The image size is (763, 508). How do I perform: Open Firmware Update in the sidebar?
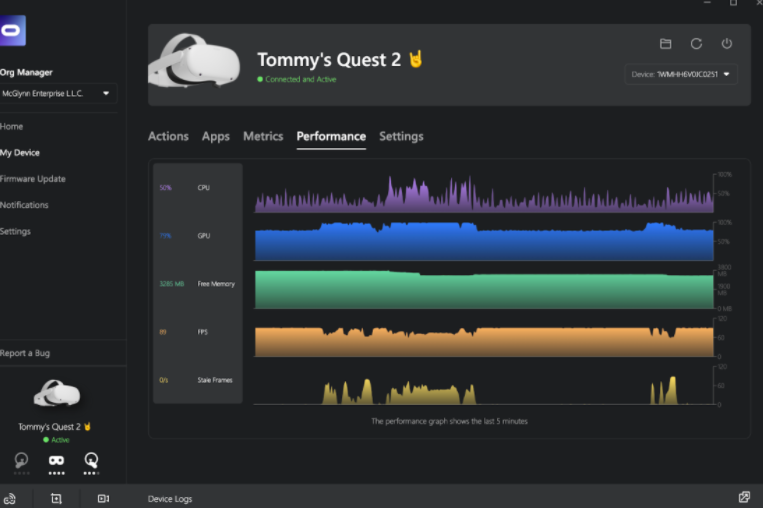(33, 179)
